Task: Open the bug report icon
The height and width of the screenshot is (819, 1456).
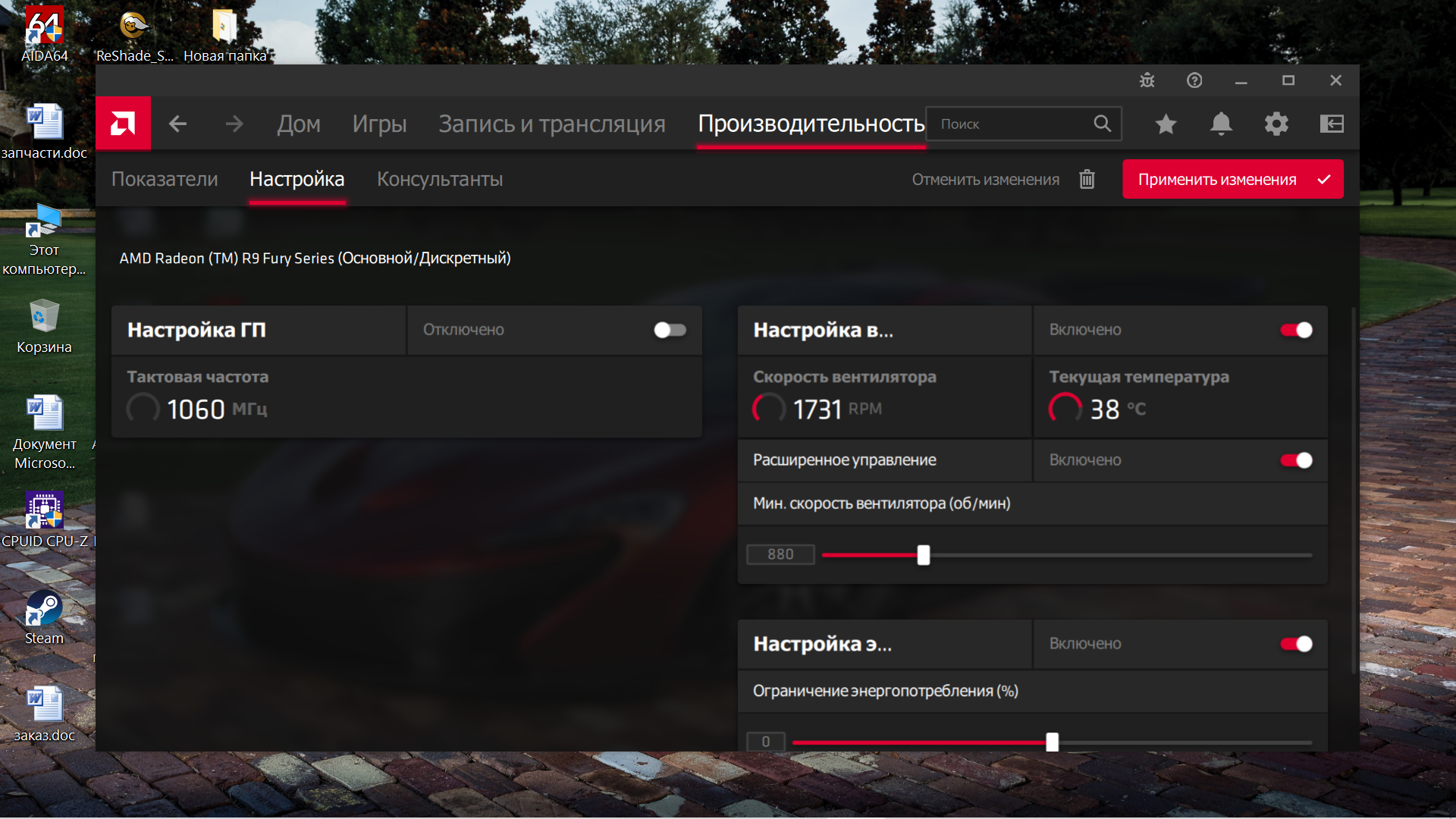Action: pos(1147,80)
